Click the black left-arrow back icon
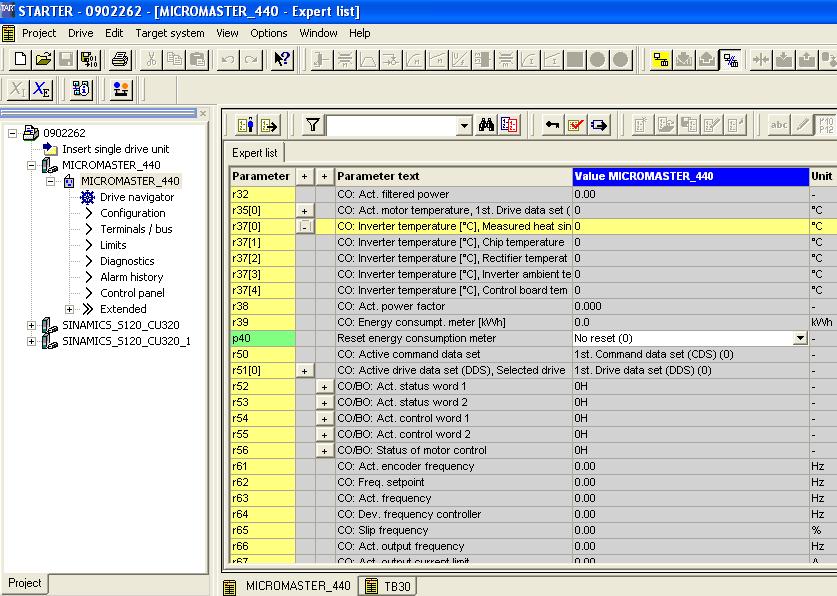The height and width of the screenshot is (596, 837). [552, 125]
